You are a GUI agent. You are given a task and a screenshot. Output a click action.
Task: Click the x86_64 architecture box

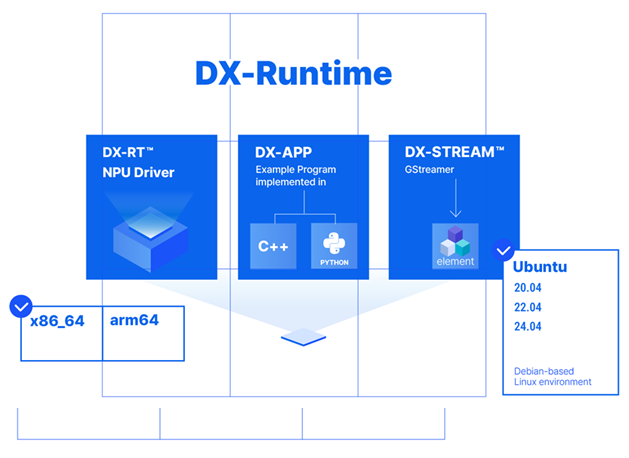62,334
